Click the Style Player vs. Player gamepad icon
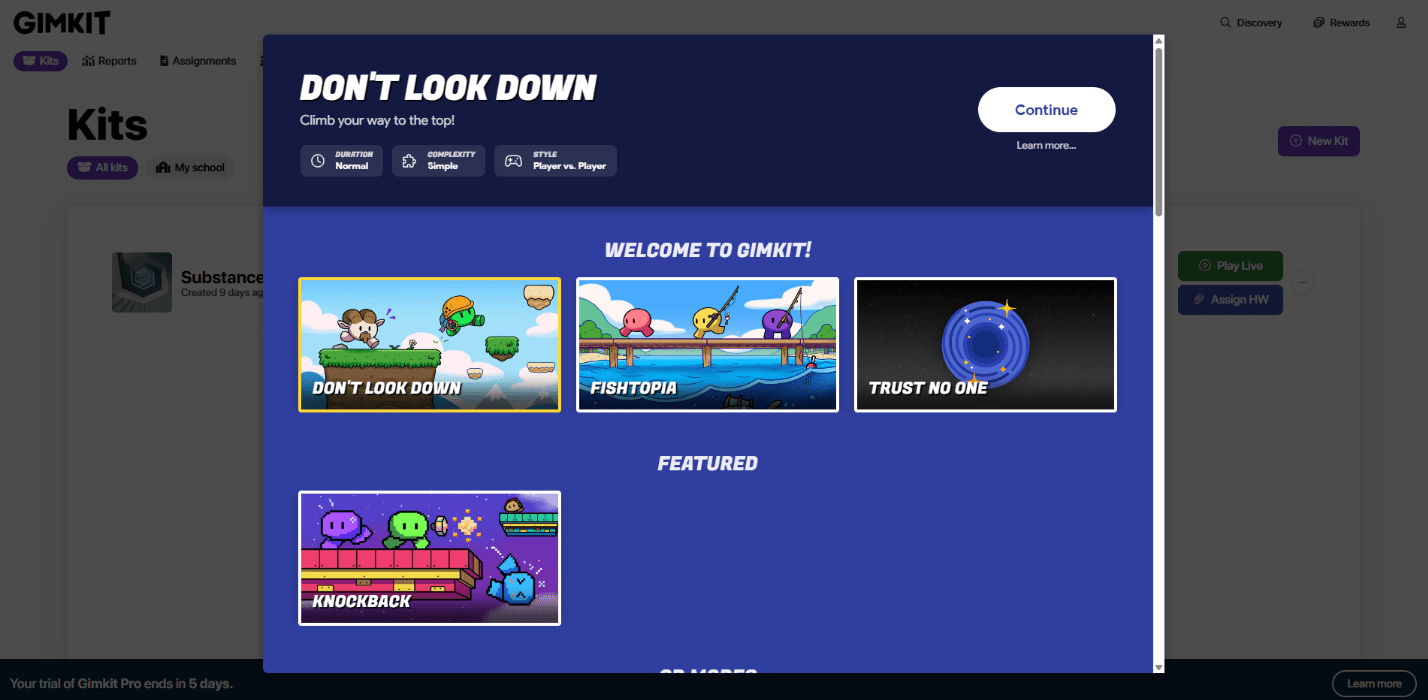 click(x=513, y=161)
